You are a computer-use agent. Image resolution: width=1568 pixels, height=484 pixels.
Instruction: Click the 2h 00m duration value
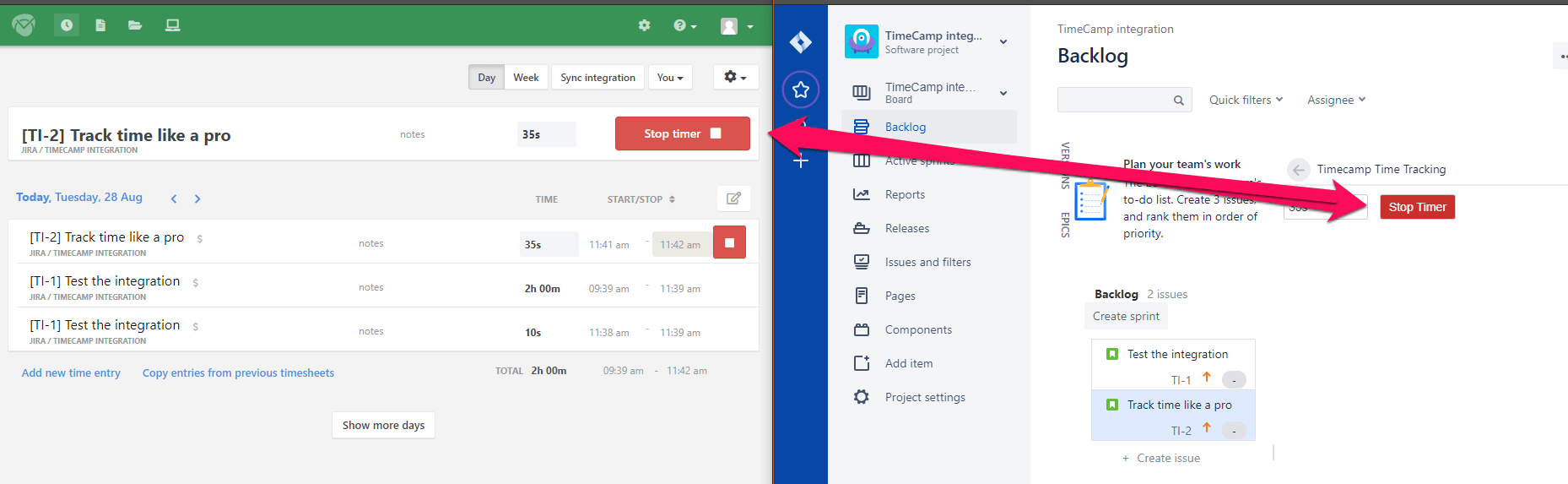543,288
